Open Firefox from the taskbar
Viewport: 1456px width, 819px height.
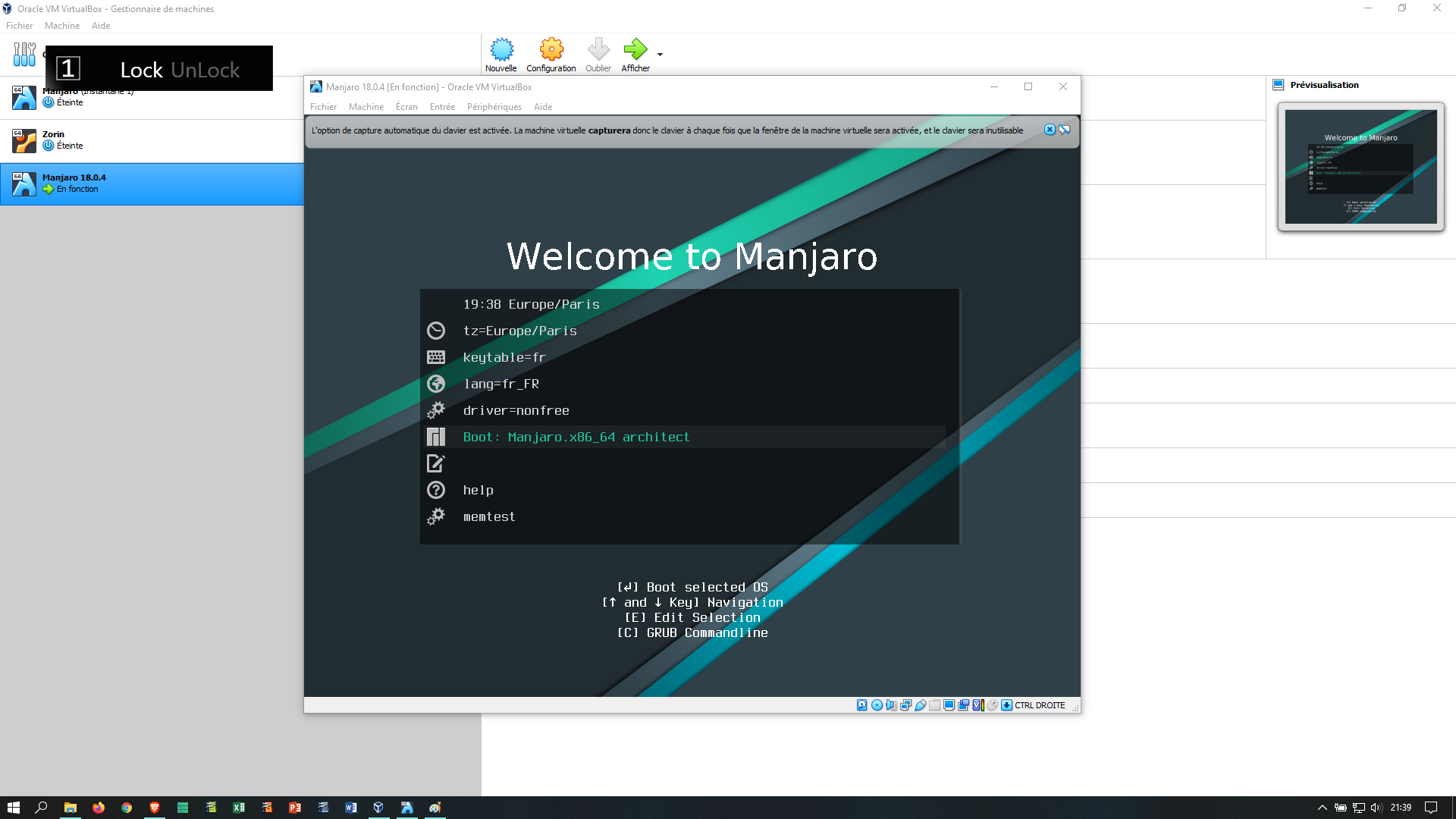(x=99, y=808)
